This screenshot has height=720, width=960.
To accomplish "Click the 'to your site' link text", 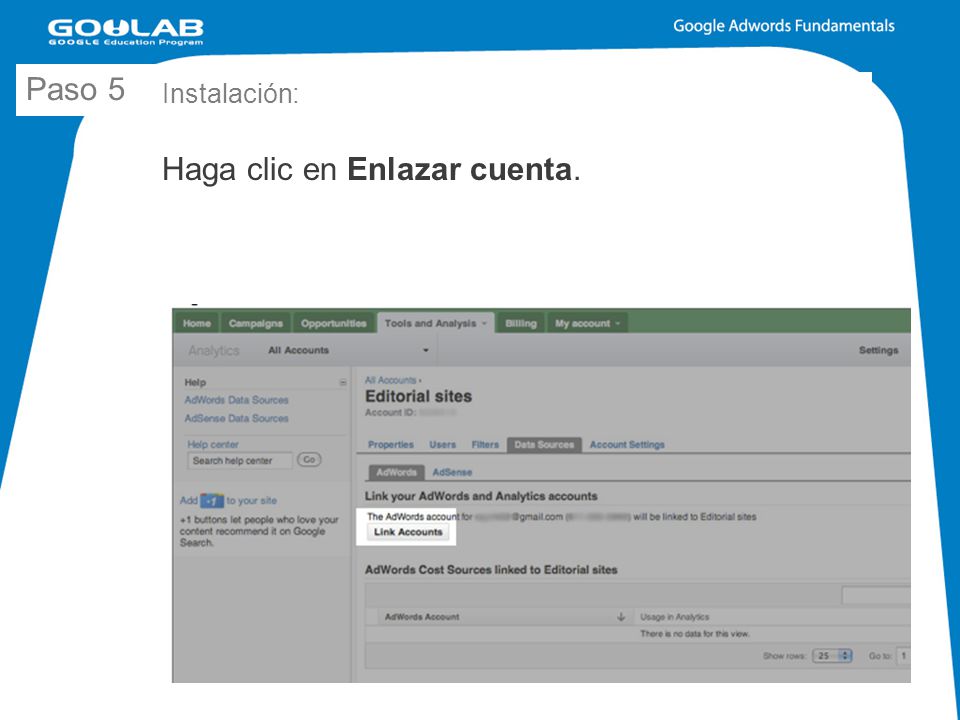I will [x=252, y=500].
